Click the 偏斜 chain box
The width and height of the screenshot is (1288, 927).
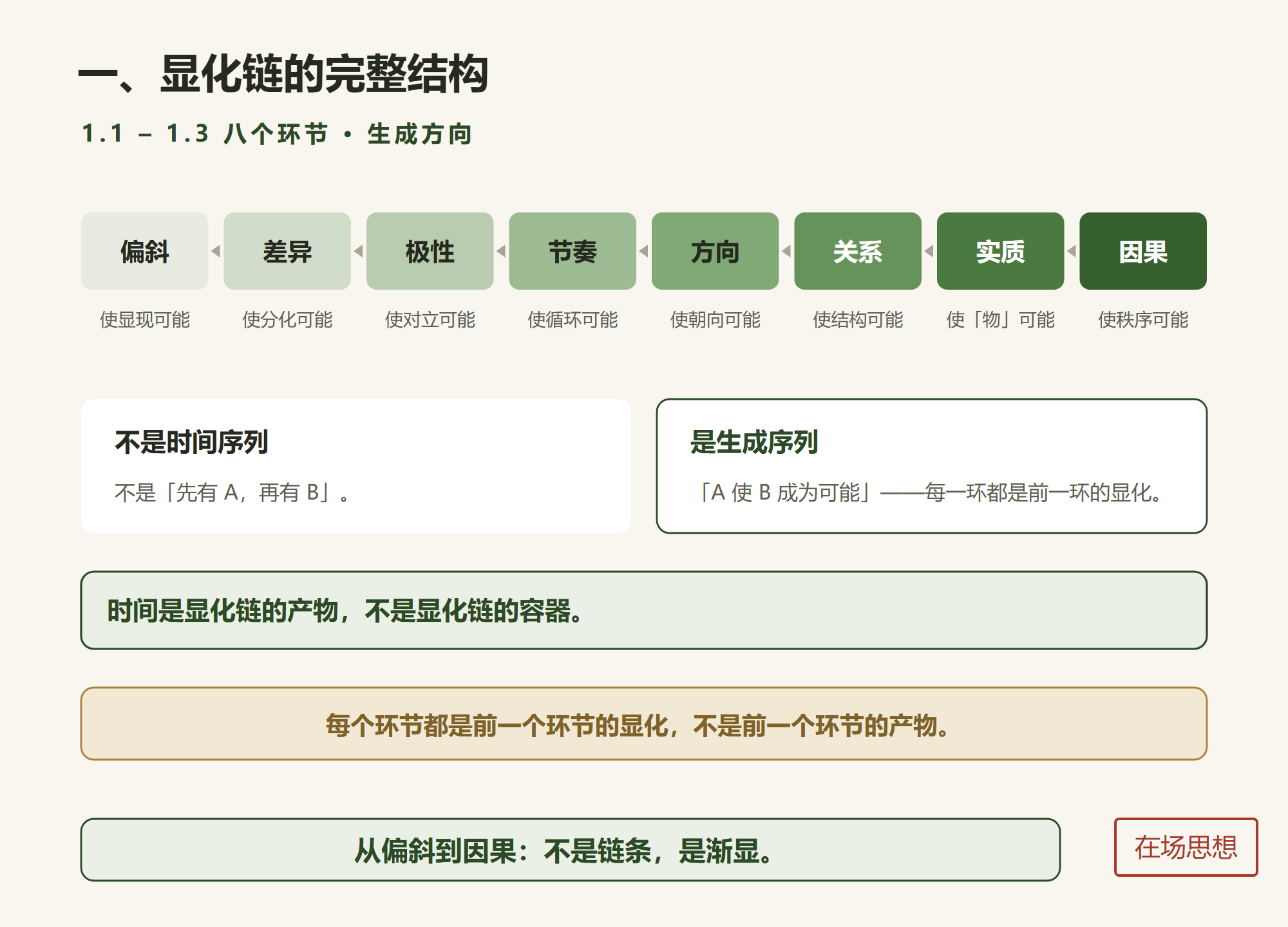(x=145, y=251)
